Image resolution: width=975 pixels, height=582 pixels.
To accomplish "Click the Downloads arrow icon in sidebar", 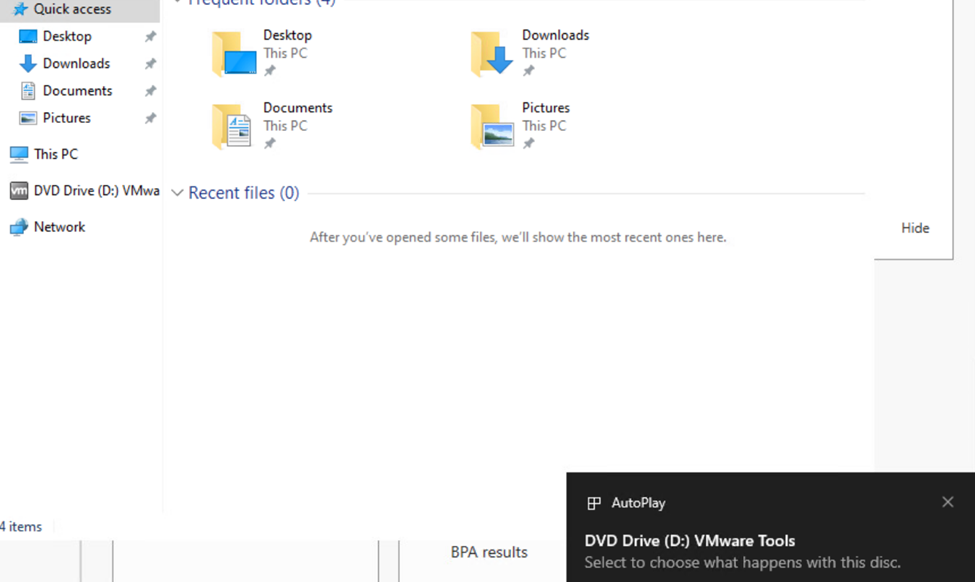I will pos(28,64).
